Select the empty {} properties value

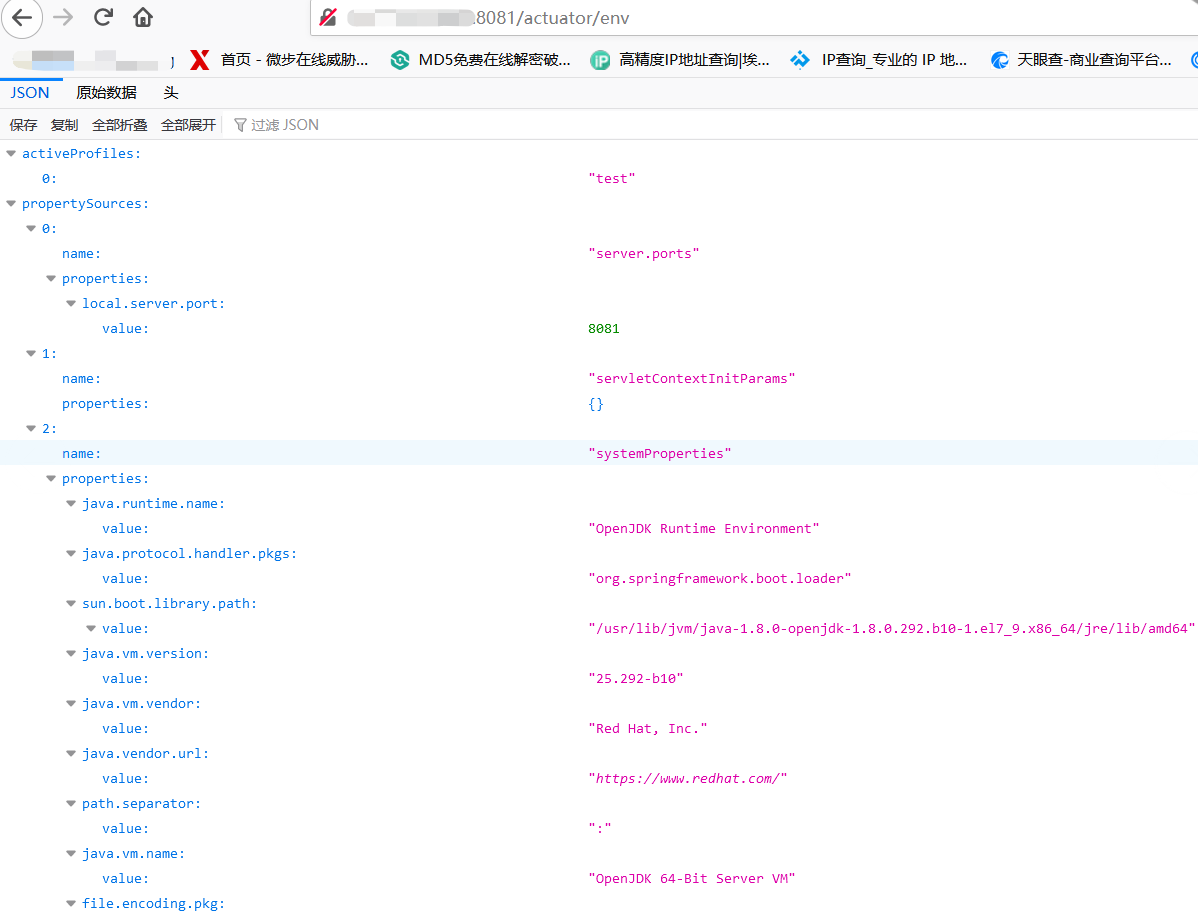click(596, 403)
